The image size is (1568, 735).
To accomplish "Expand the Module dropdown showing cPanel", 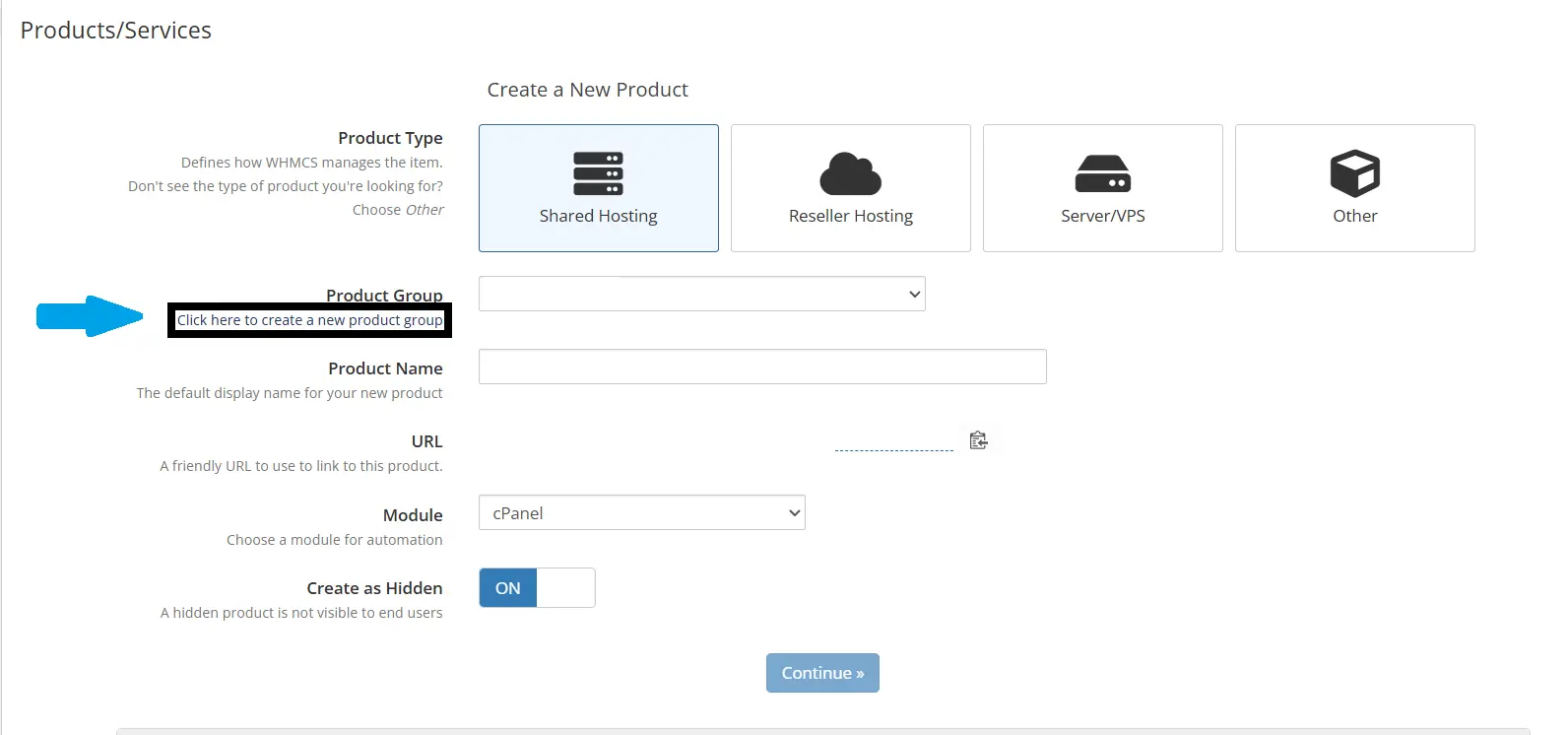I will click(641, 512).
